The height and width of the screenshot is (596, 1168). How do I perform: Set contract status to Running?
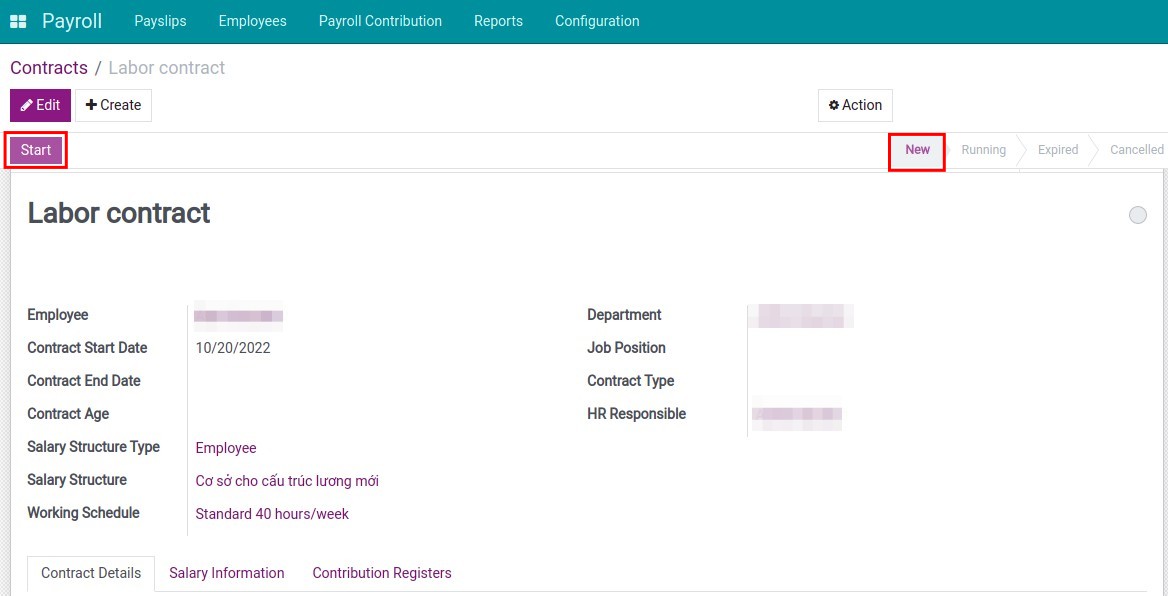pyautogui.click(x=983, y=150)
